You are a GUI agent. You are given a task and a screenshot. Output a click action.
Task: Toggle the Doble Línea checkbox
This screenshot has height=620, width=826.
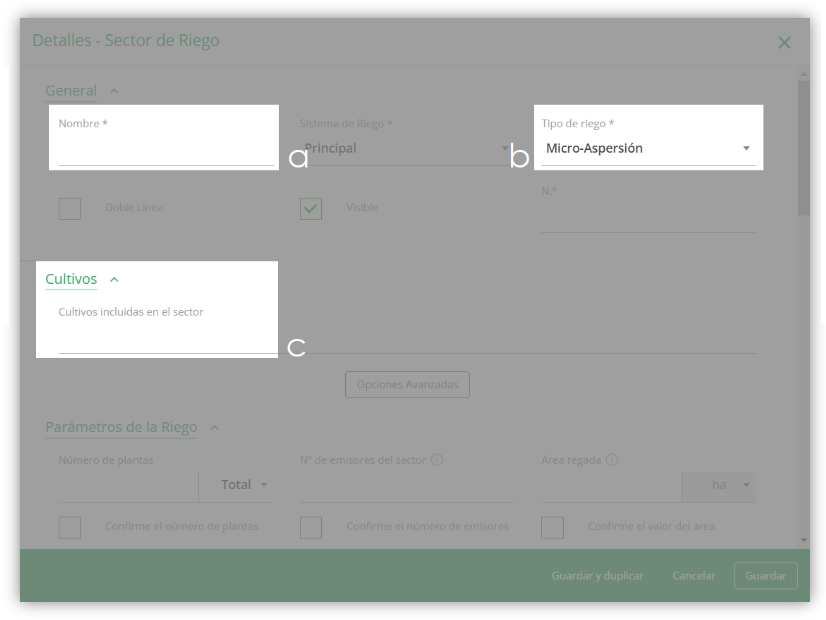(x=70, y=209)
